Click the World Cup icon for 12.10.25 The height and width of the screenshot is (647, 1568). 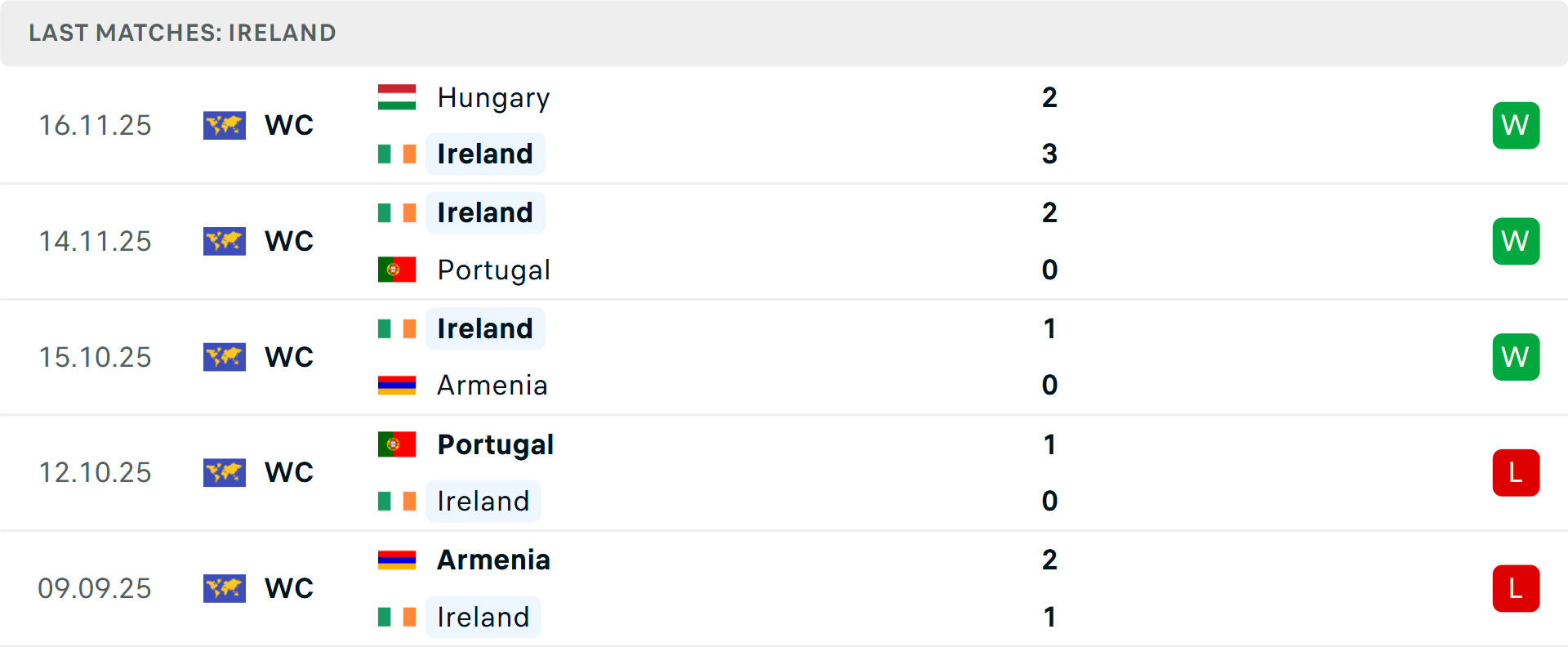(225, 473)
